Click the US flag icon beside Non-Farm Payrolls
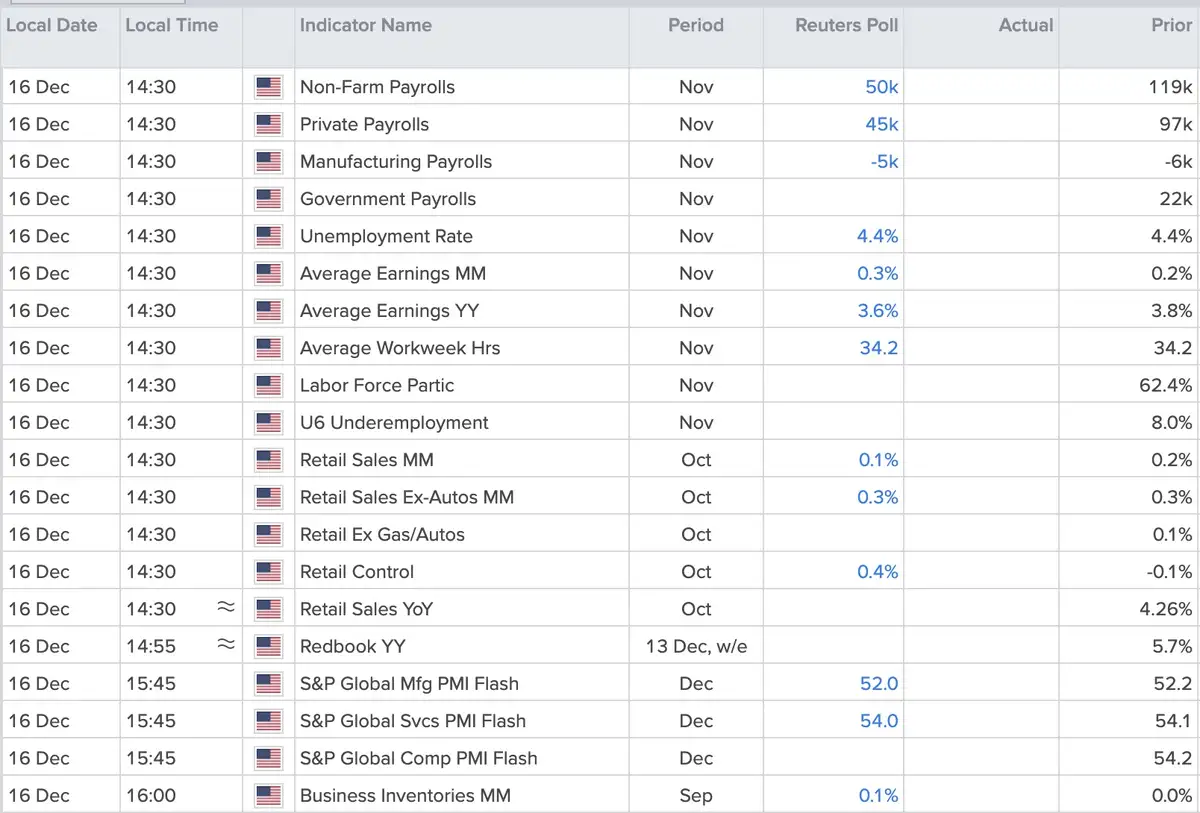 [268, 87]
